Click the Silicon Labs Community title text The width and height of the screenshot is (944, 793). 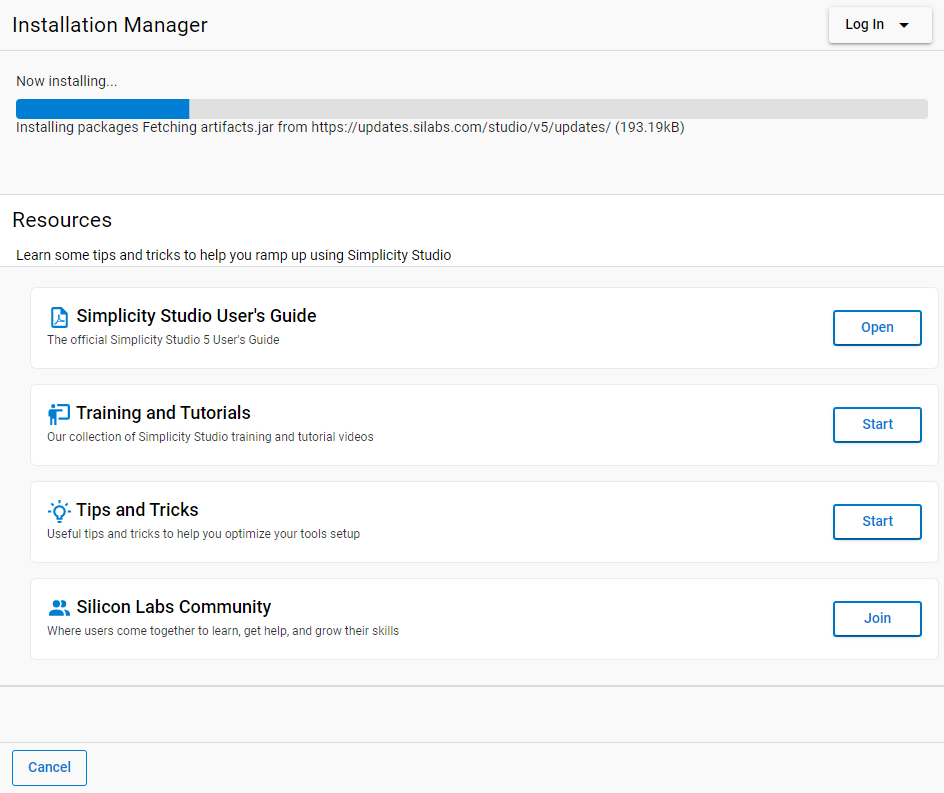pos(174,607)
